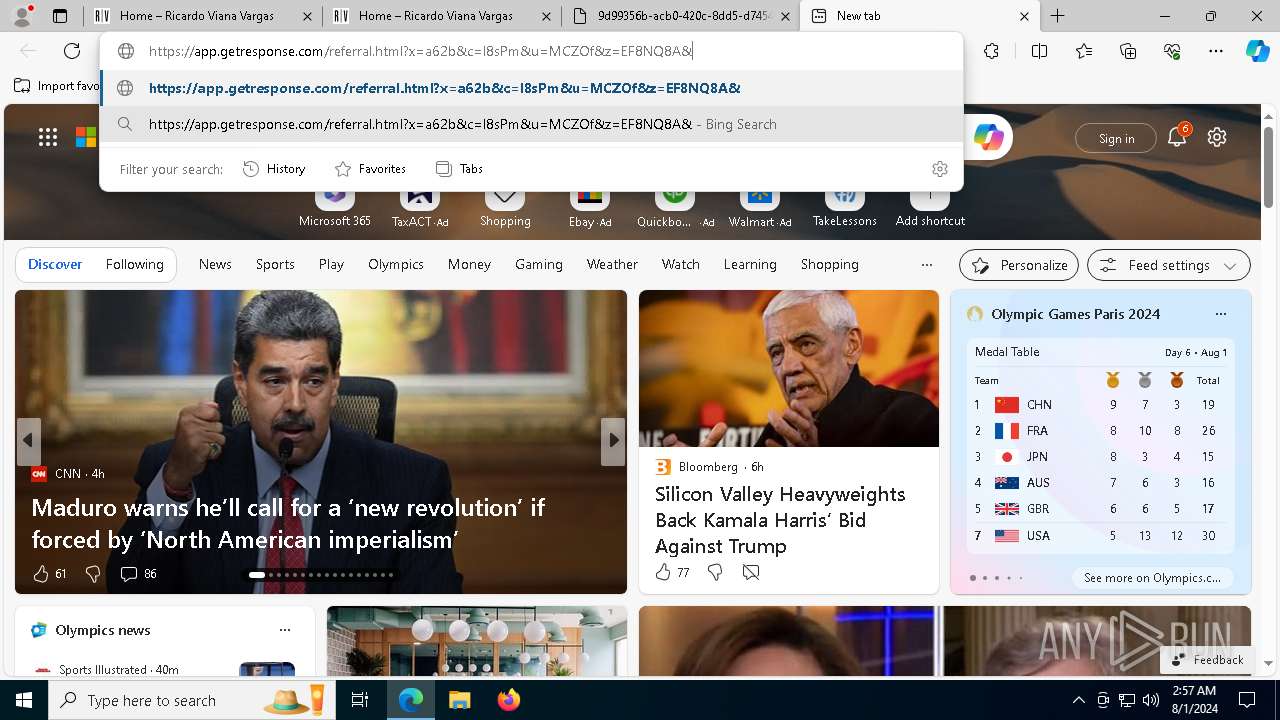Select the Discover feed tab

click(55, 264)
